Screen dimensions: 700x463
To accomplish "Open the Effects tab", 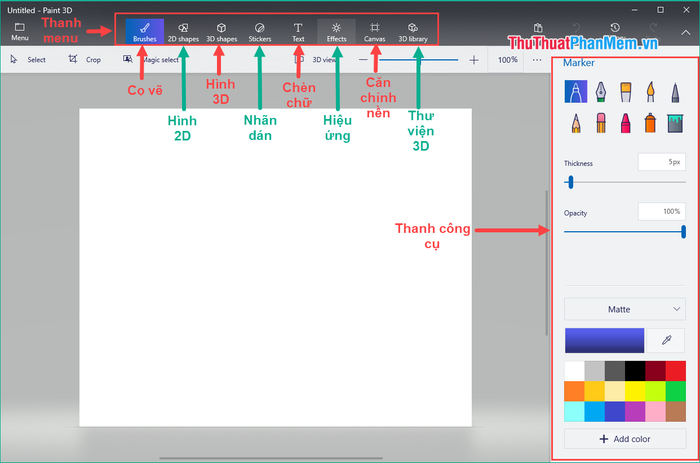I will pos(336,31).
